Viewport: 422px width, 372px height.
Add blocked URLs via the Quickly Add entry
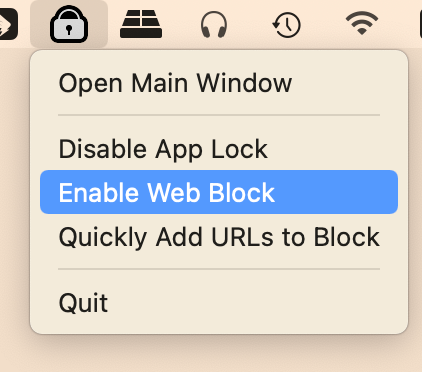click(219, 237)
